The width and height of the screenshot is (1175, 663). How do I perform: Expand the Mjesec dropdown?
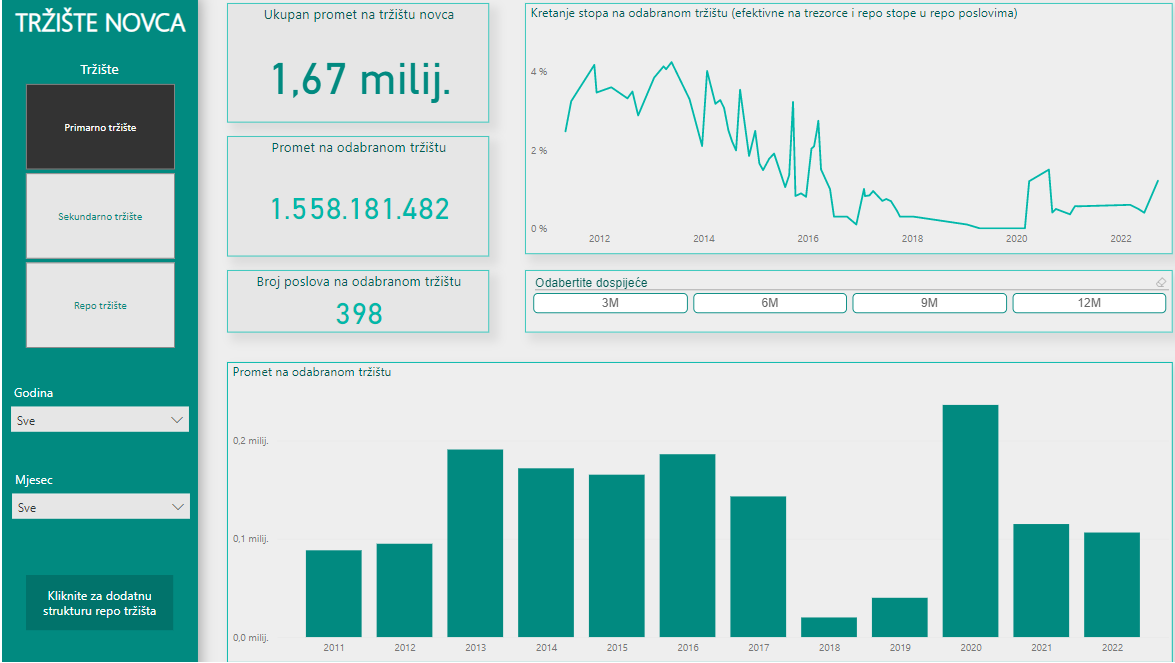[x=99, y=507]
